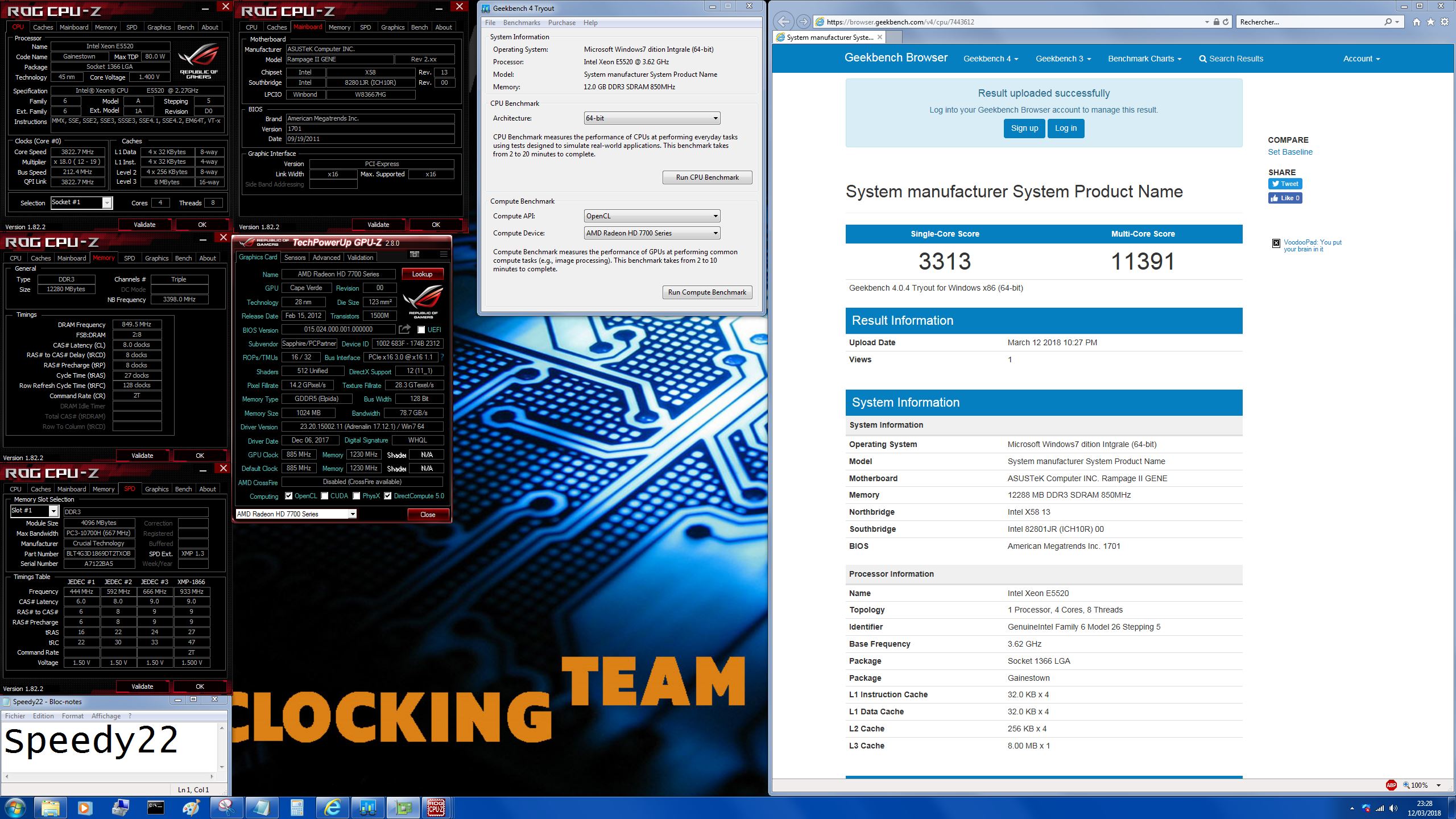
Task: Click the Set Baseline link
Action: [1290, 152]
